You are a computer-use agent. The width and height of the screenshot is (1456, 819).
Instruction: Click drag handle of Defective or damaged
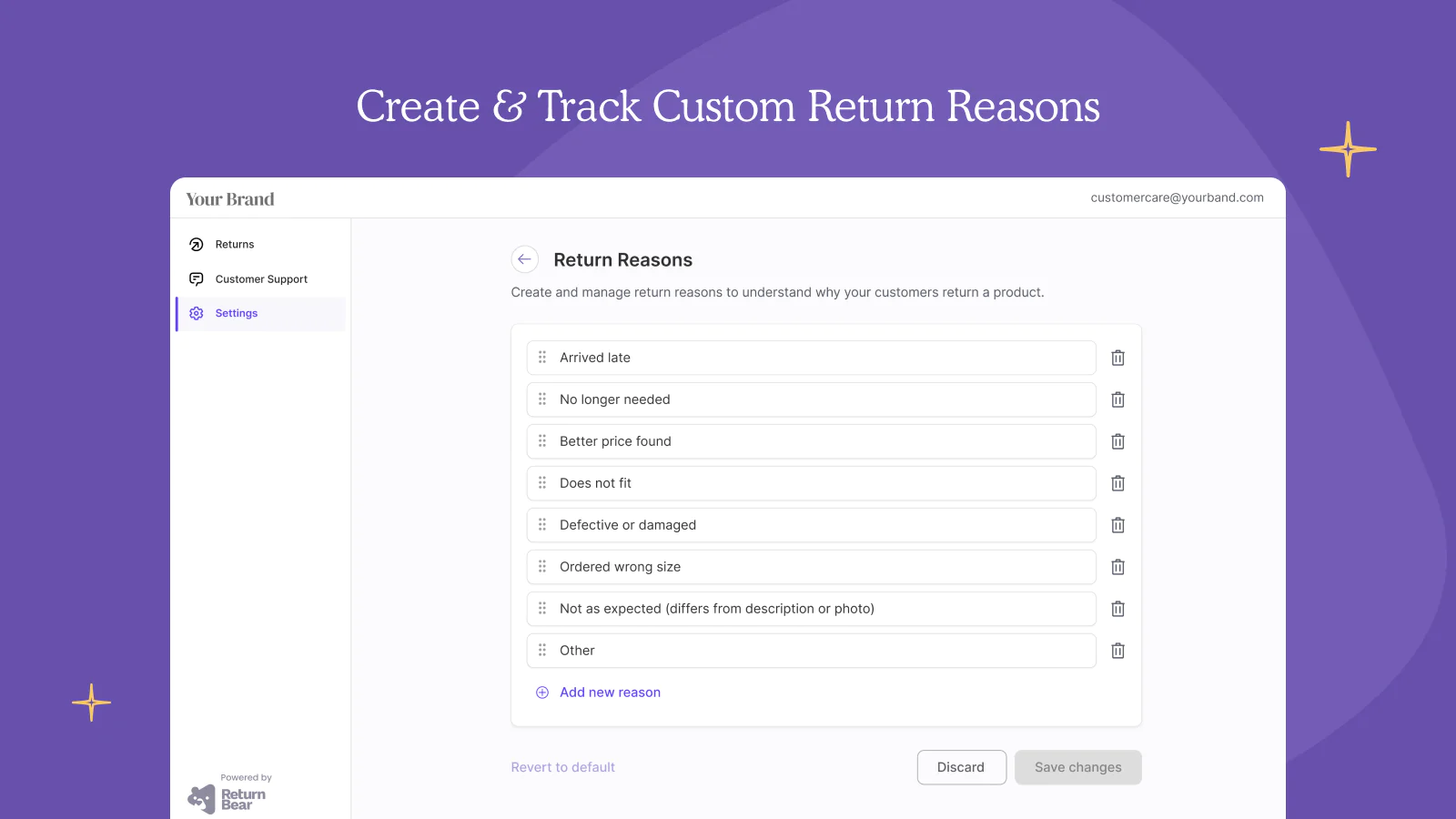[542, 524]
